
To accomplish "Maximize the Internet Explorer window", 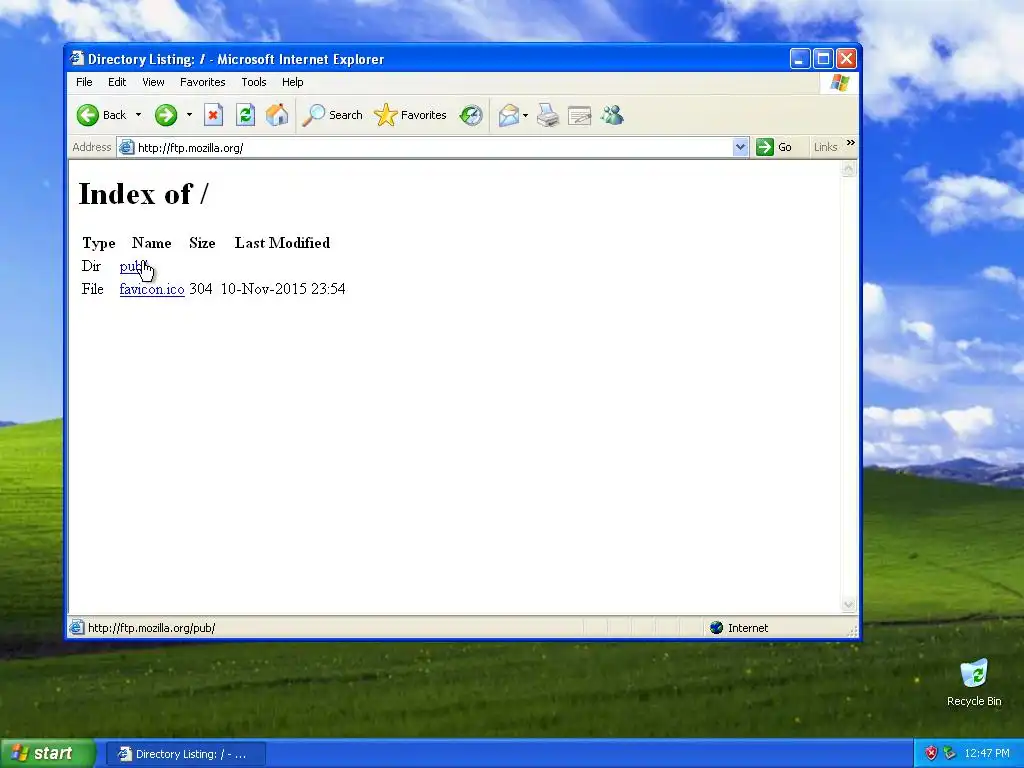I will click(x=824, y=59).
